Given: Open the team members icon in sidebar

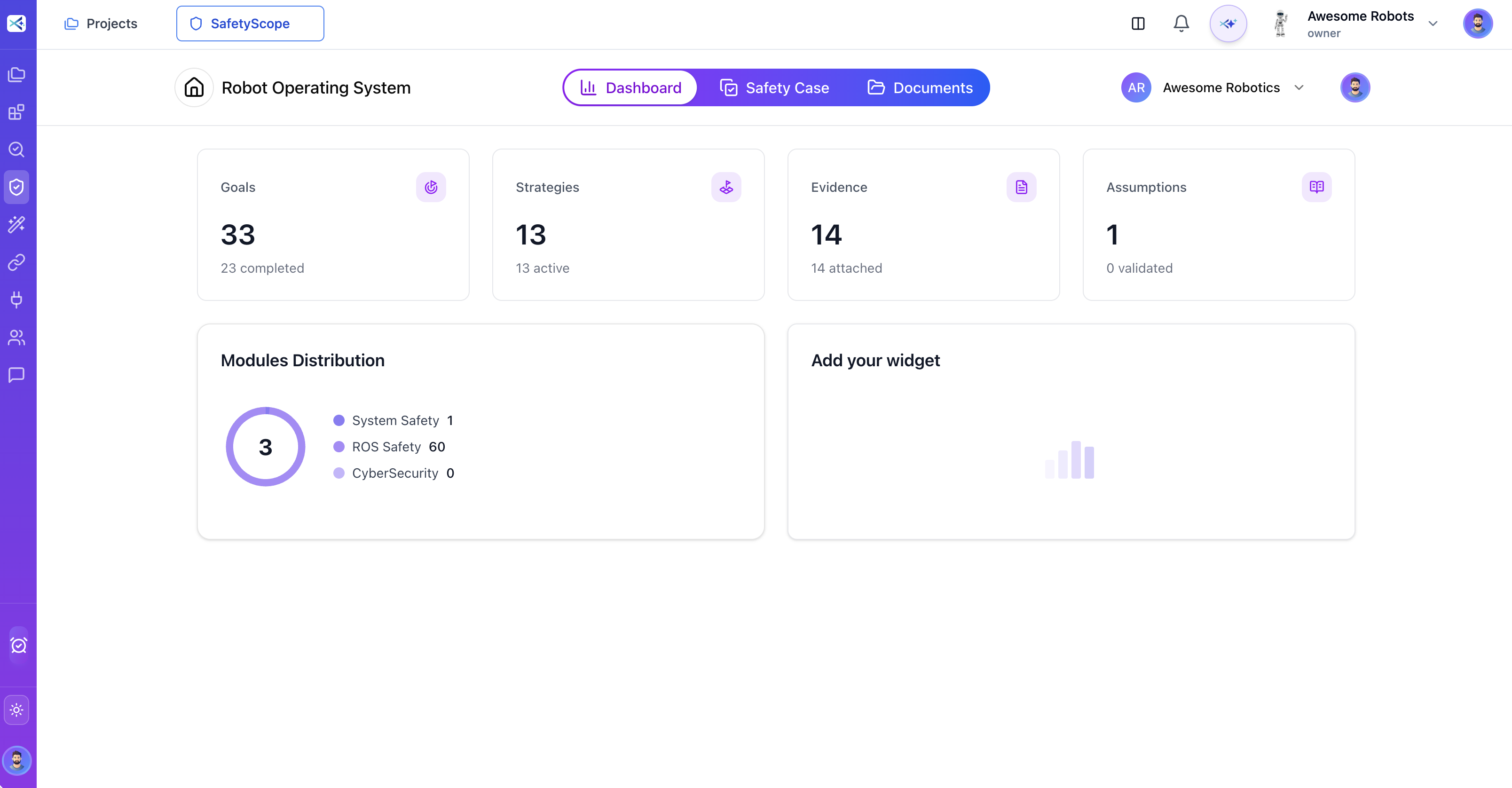Looking at the screenshot, I should coord(16,338).
